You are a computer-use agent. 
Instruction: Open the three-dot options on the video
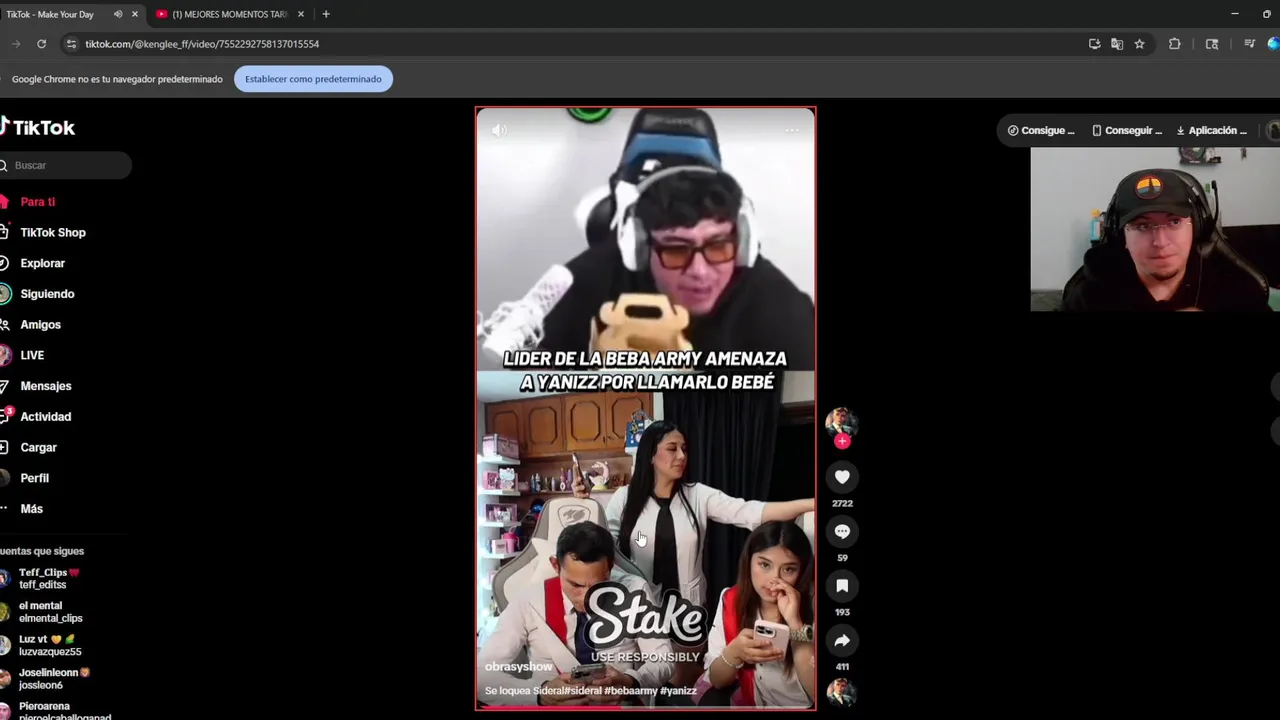(x=792, y=130)
